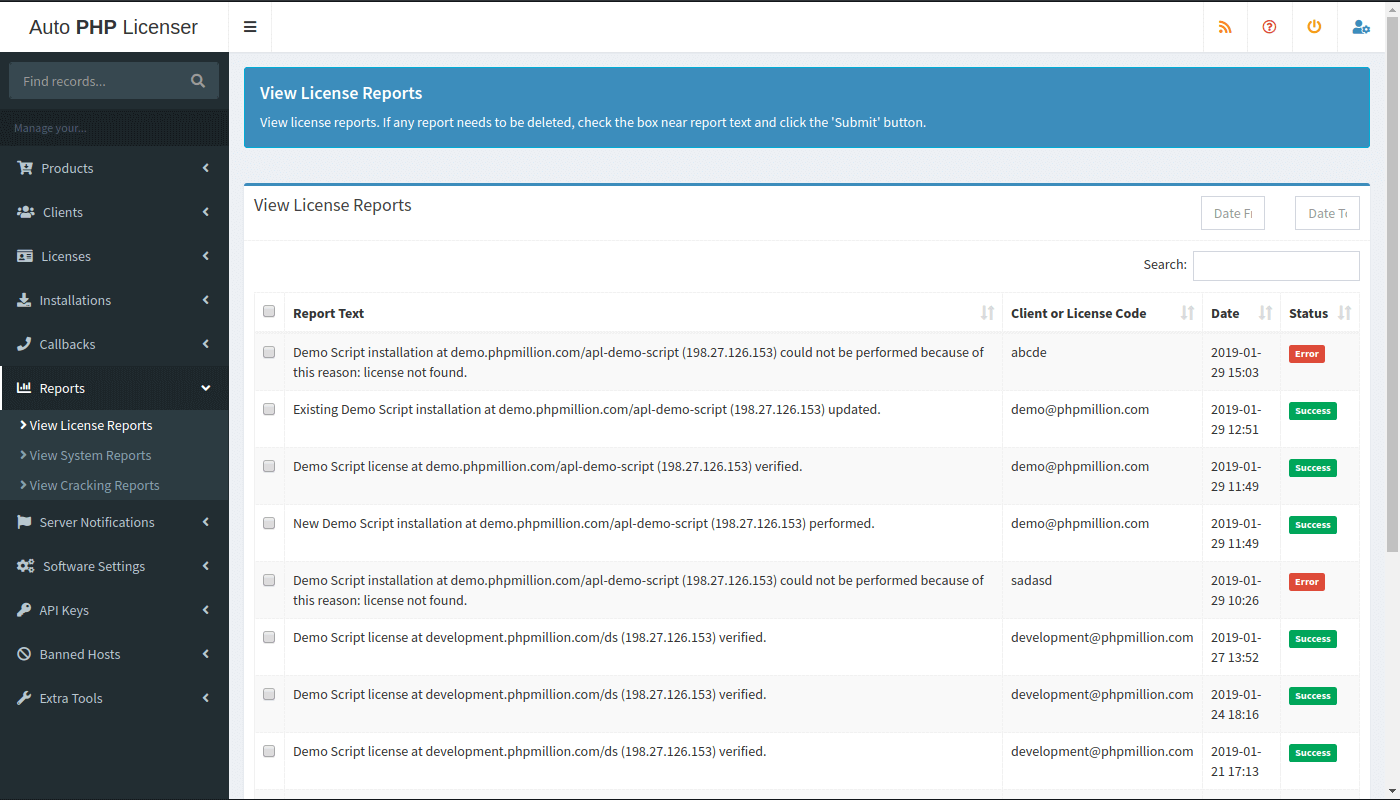Check the select-all checkbox in table header
The height and width of the screenshot is (800, 1400).
(269, 311)
